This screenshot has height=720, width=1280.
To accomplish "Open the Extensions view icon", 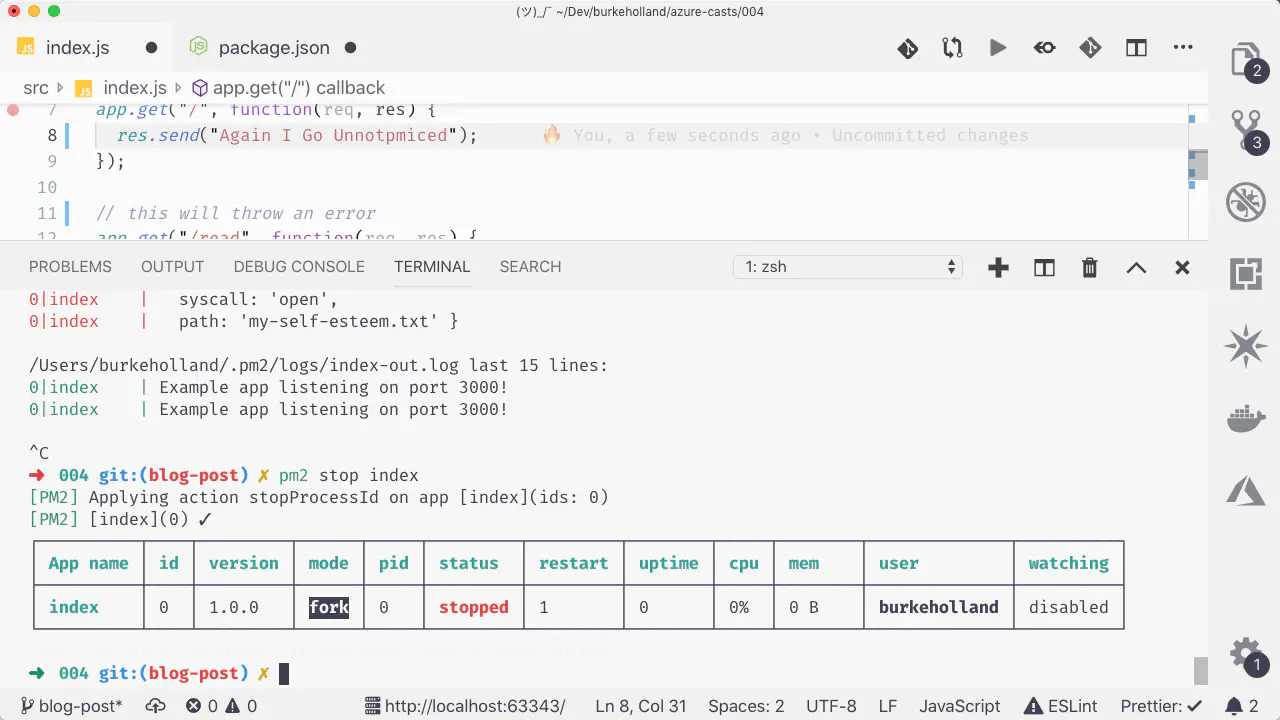I will click(x=1246, y=274).
